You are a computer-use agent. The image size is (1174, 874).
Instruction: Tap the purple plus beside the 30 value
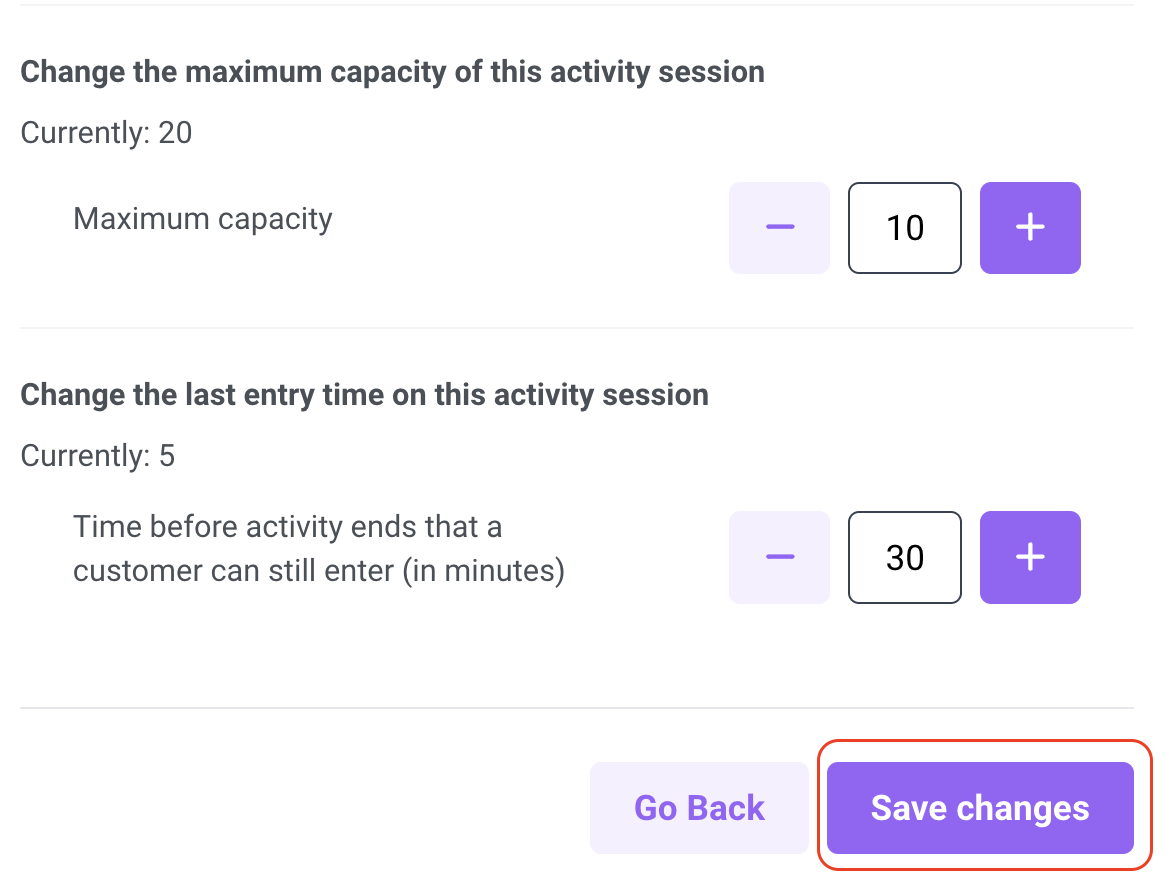(x=1030, y=557)
